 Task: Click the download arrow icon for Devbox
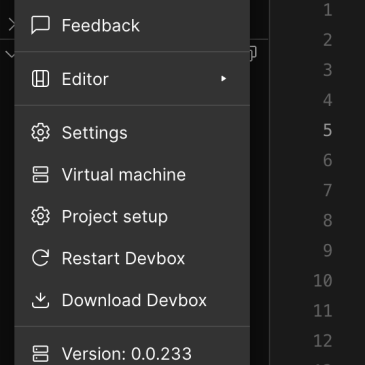[40, 300]
